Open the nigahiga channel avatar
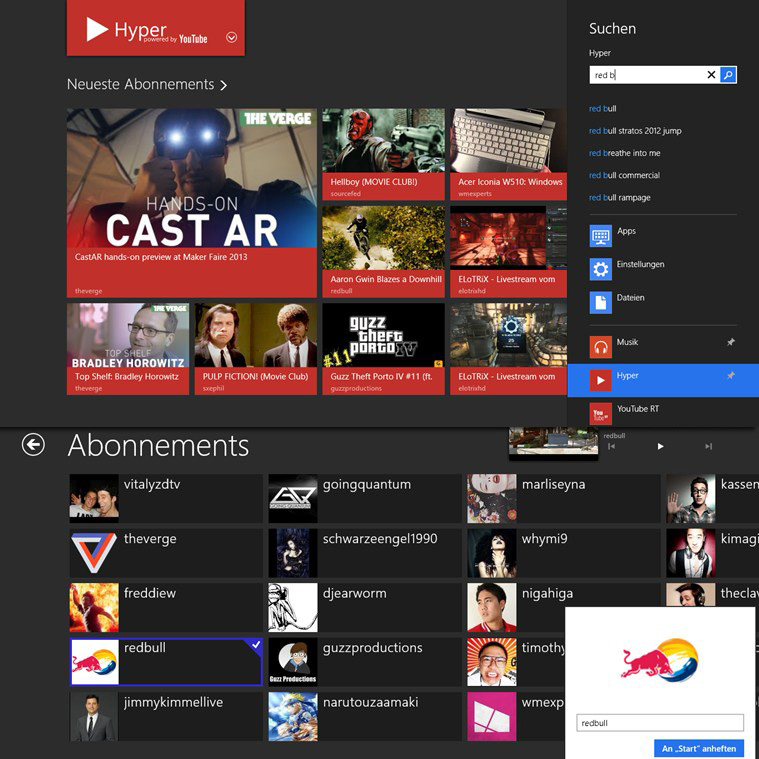 point(492,607)
